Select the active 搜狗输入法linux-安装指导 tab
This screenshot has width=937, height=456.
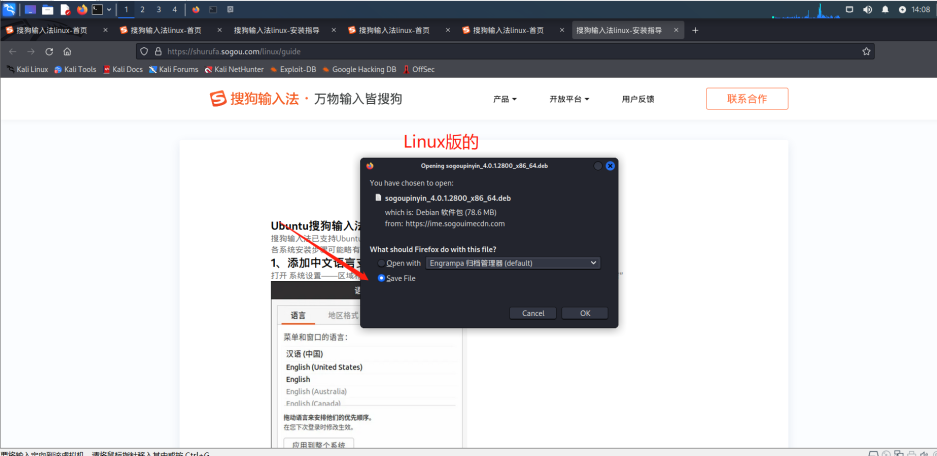[x=627, y=30]
